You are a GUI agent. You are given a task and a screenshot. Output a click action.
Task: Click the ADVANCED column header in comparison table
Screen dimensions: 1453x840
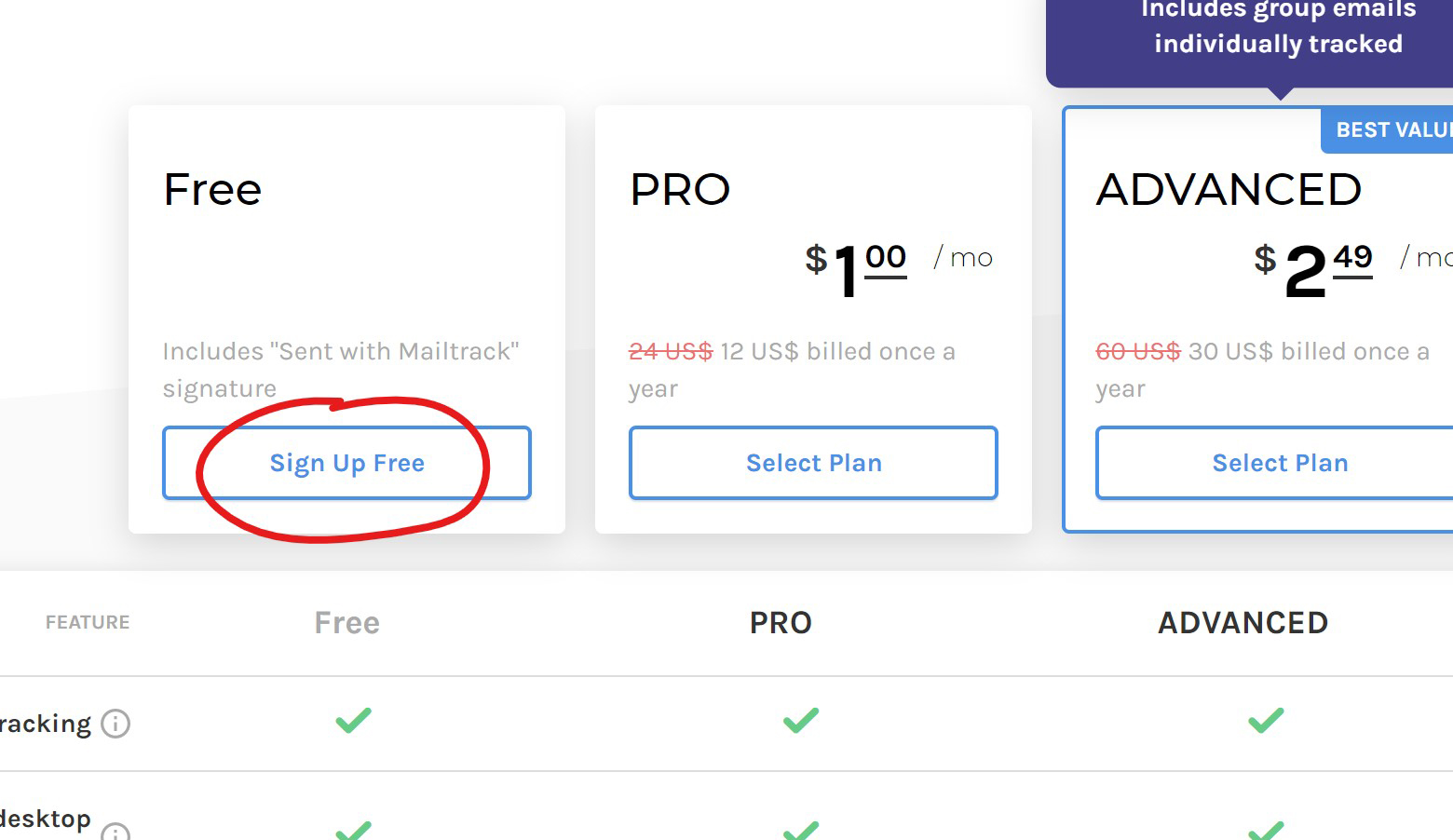click(x=1243, y=622)
